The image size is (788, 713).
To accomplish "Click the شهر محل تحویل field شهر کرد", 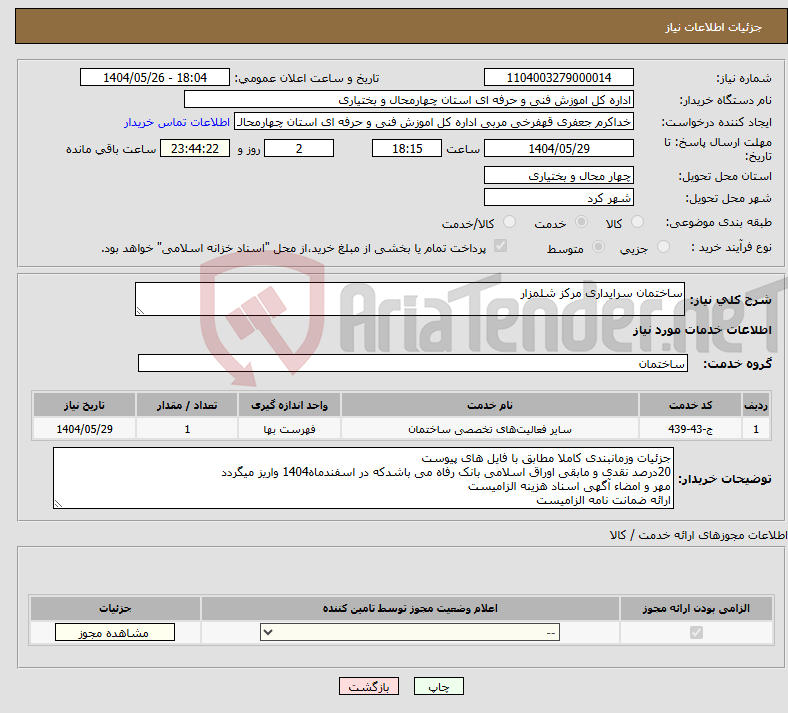I will (x=558, y=197).
